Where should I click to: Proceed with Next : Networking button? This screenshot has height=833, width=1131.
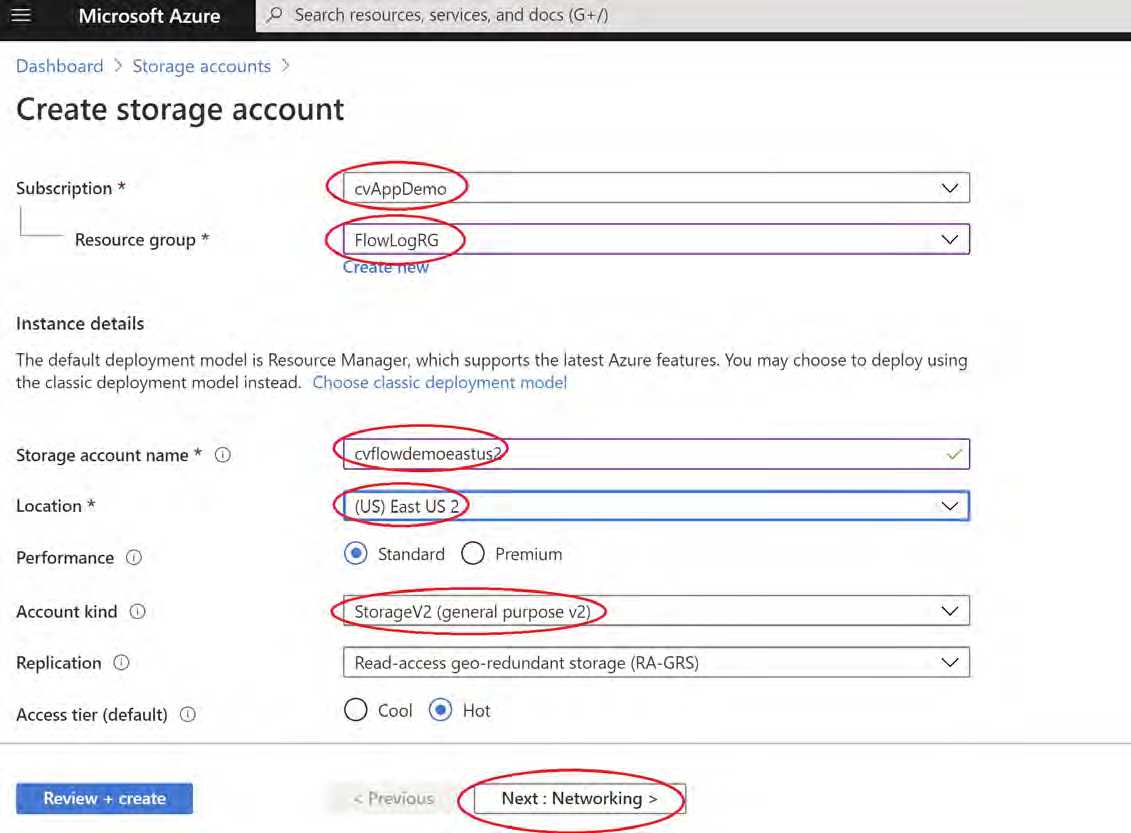[x=580, y=798]
